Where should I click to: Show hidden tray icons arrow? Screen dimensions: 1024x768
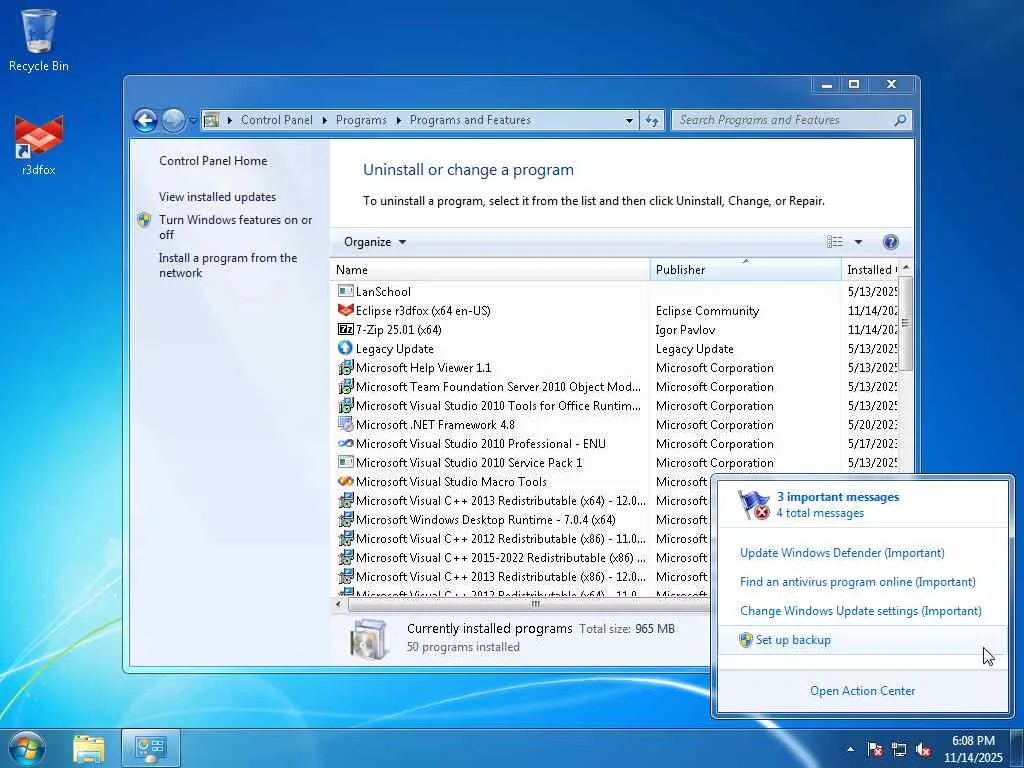(x=850, y=749)
